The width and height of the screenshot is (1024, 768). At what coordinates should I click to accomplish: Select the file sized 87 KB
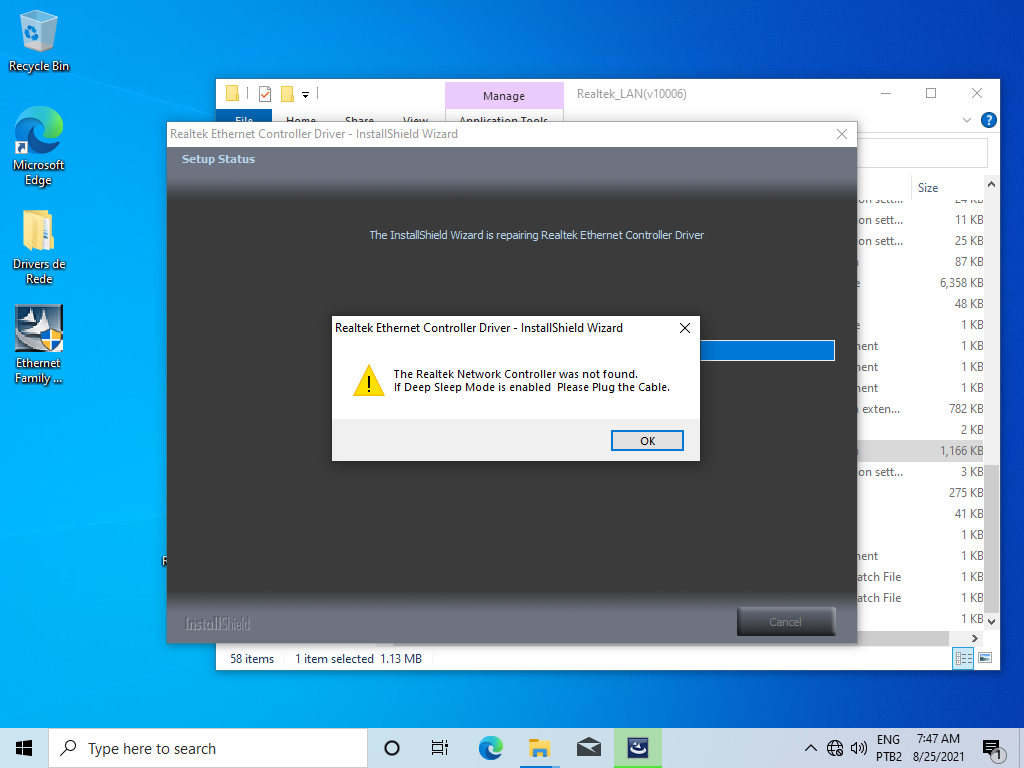click(x=920, y=262)
